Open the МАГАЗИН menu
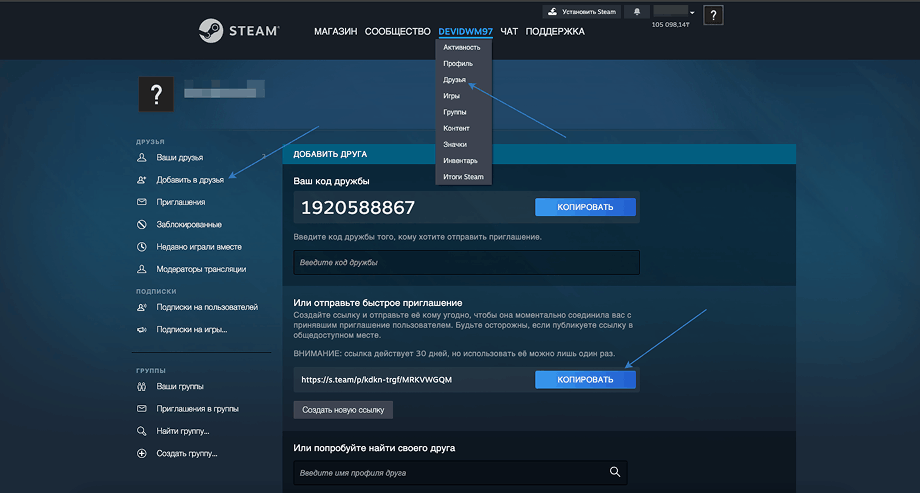The width and height of the screenshot is (920, 493). 336,32
